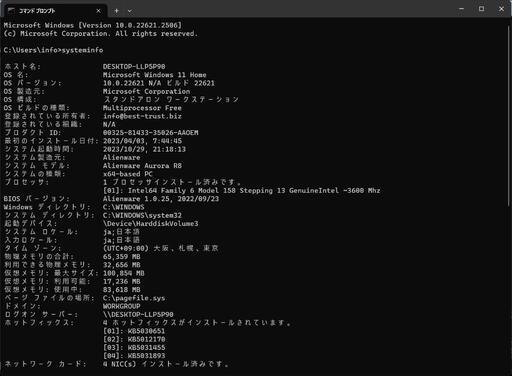Click virtual memory available '17,236 MB'
Viewport: 512px width, 376px height.
click(x=122, y=282)
